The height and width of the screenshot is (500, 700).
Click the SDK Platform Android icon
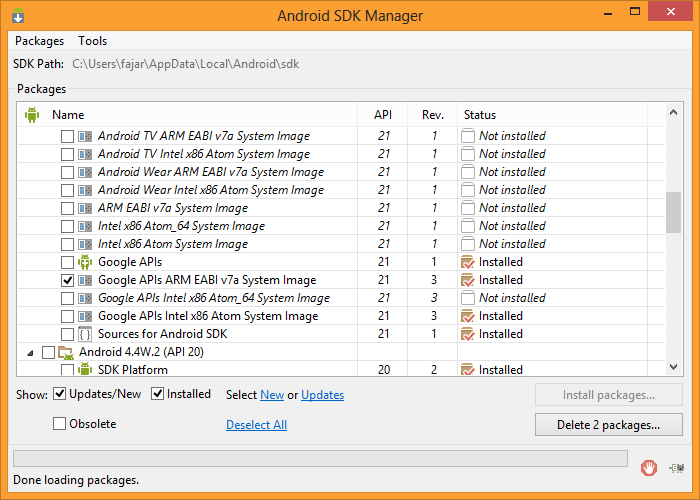(x=85, y=370)
